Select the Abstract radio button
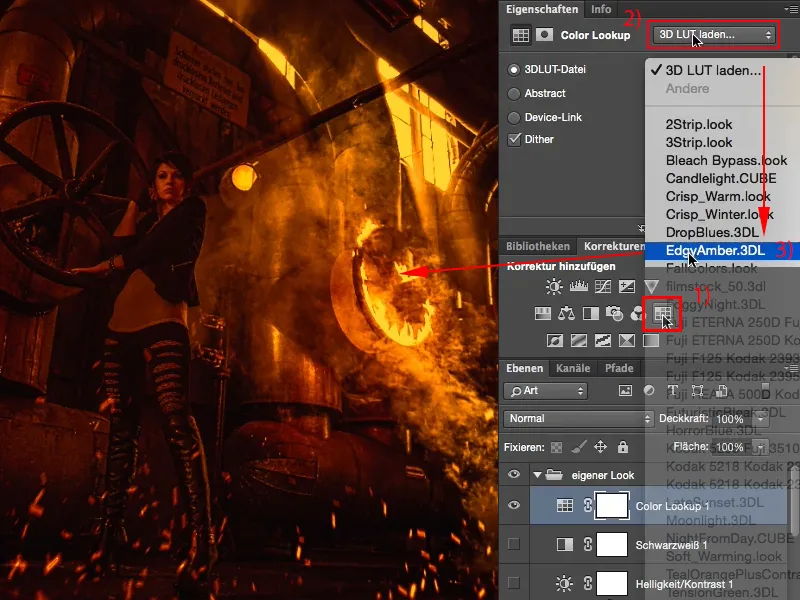Image resolution: width=800 pixels, height=600 pixels. pos(515,93)
